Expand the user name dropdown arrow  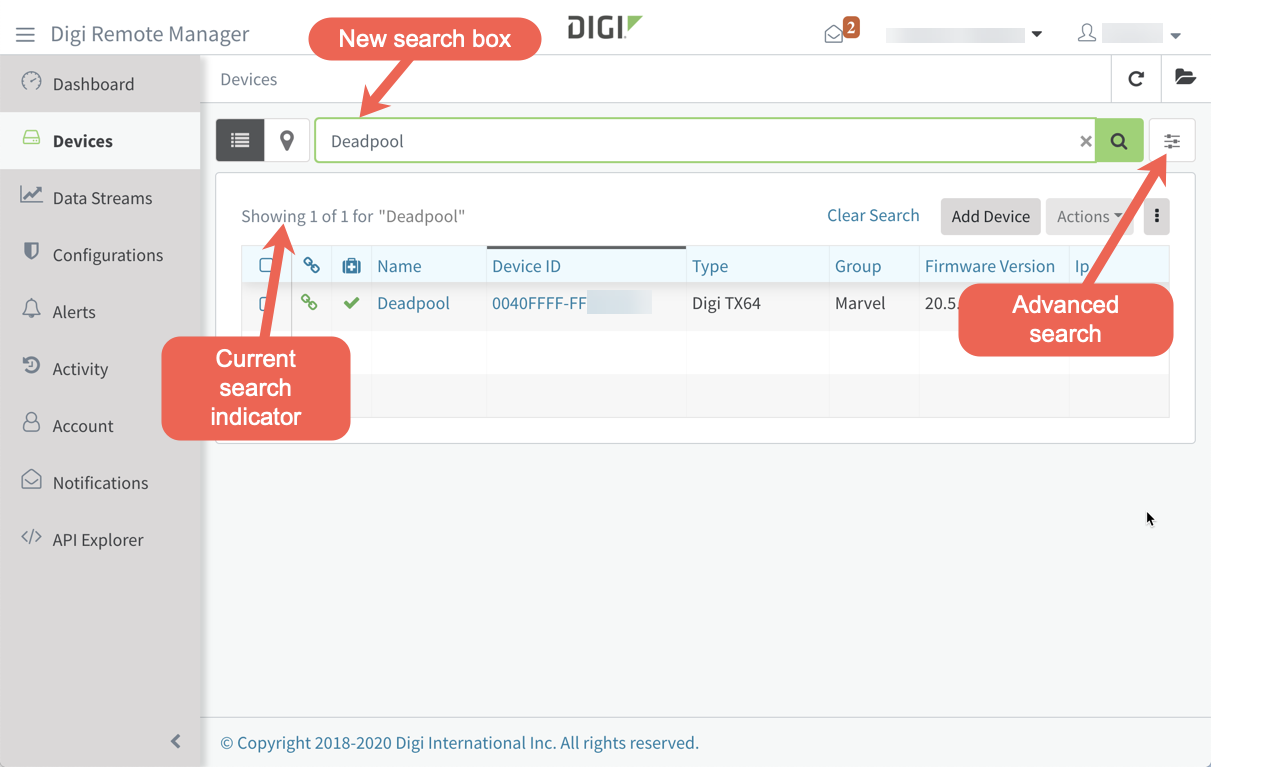coord(1176,35)
